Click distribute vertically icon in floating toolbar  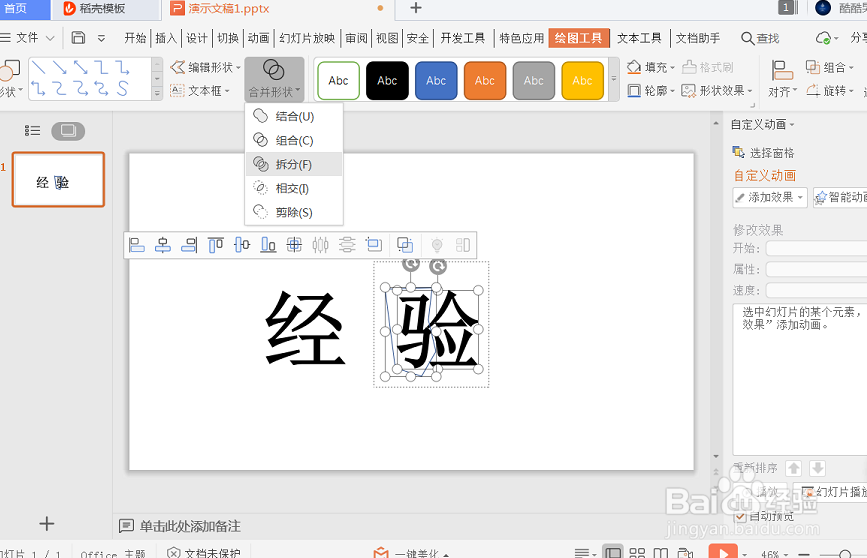(347, 244)
